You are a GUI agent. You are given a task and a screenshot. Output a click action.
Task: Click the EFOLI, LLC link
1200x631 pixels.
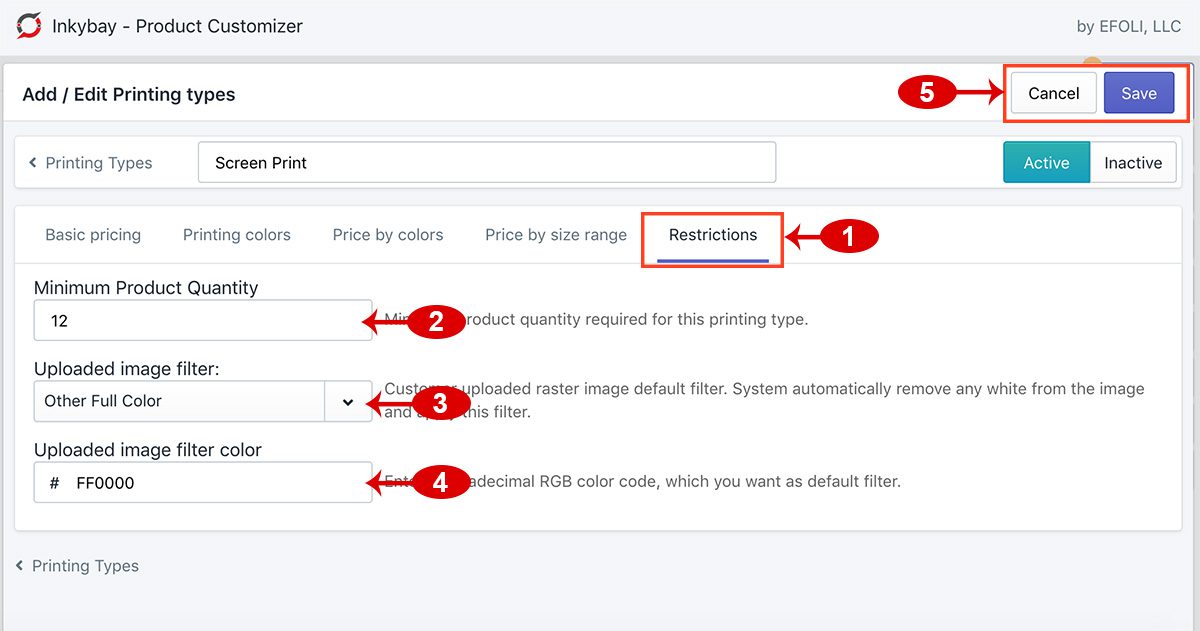1130,26
